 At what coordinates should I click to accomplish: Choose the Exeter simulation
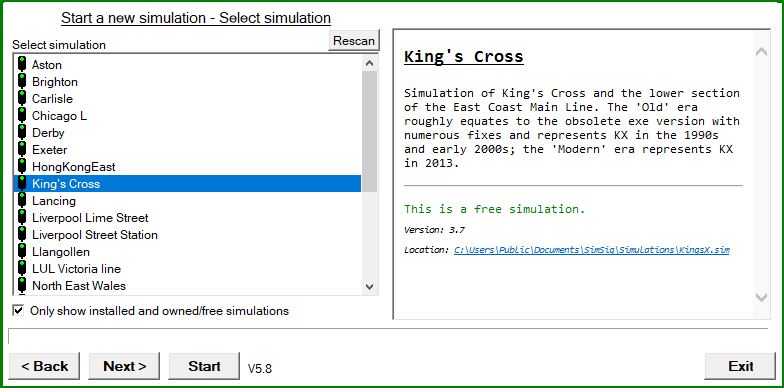[x=188, y=150]
